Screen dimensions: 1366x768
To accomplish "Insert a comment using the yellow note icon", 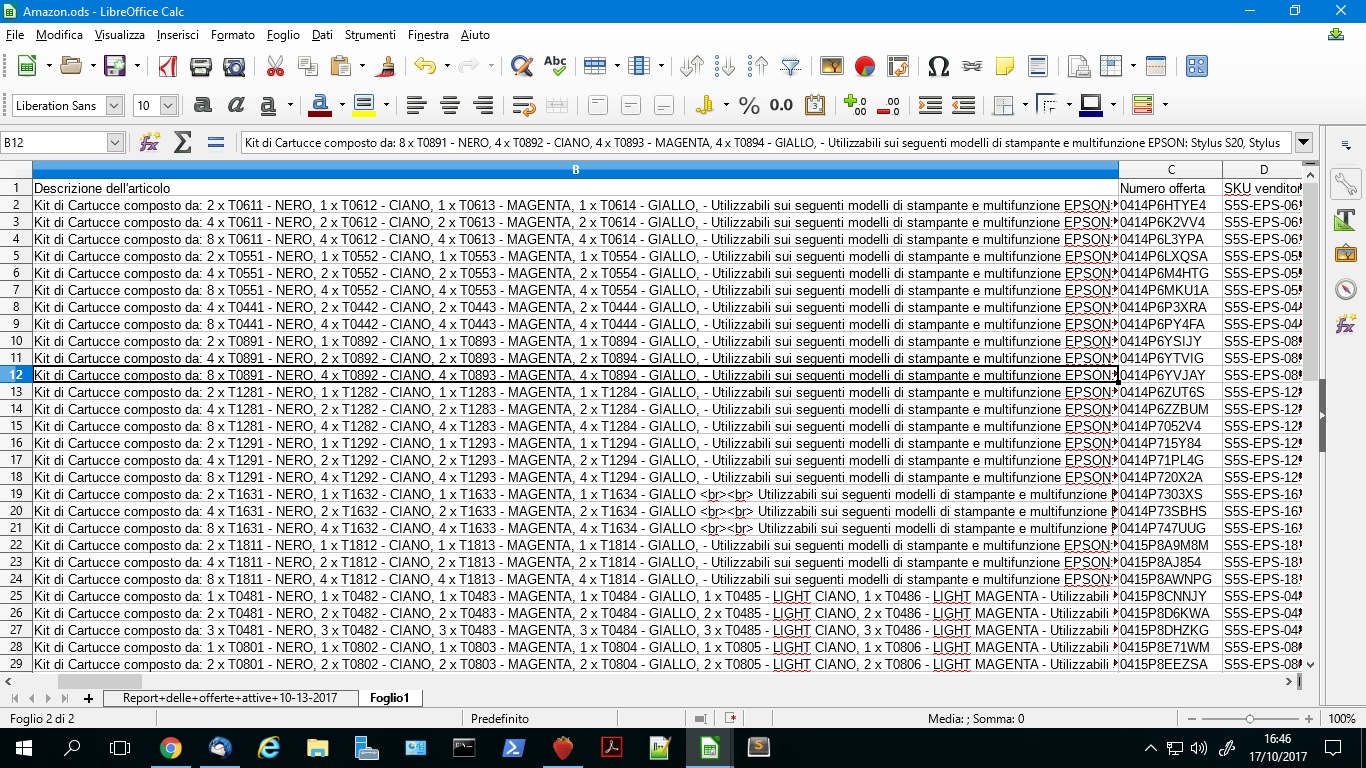I will [1004, 66].
